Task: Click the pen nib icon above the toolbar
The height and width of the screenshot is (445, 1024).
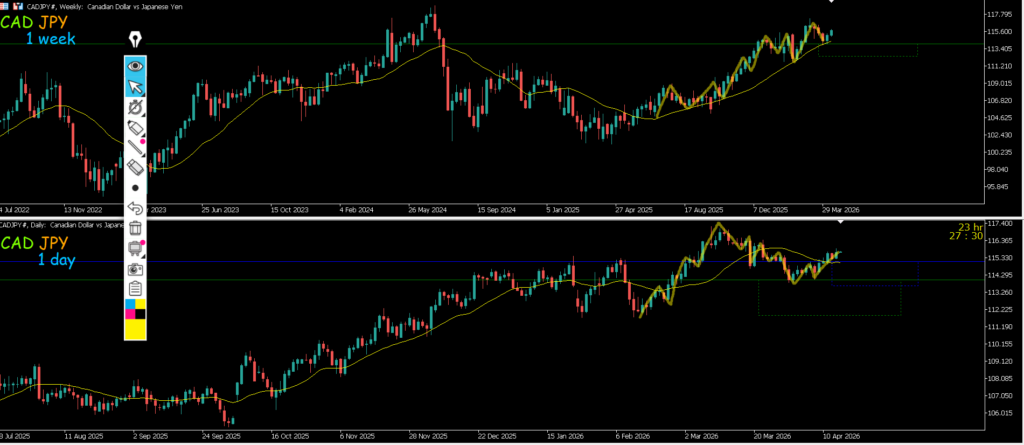Action: click(136, 40)
